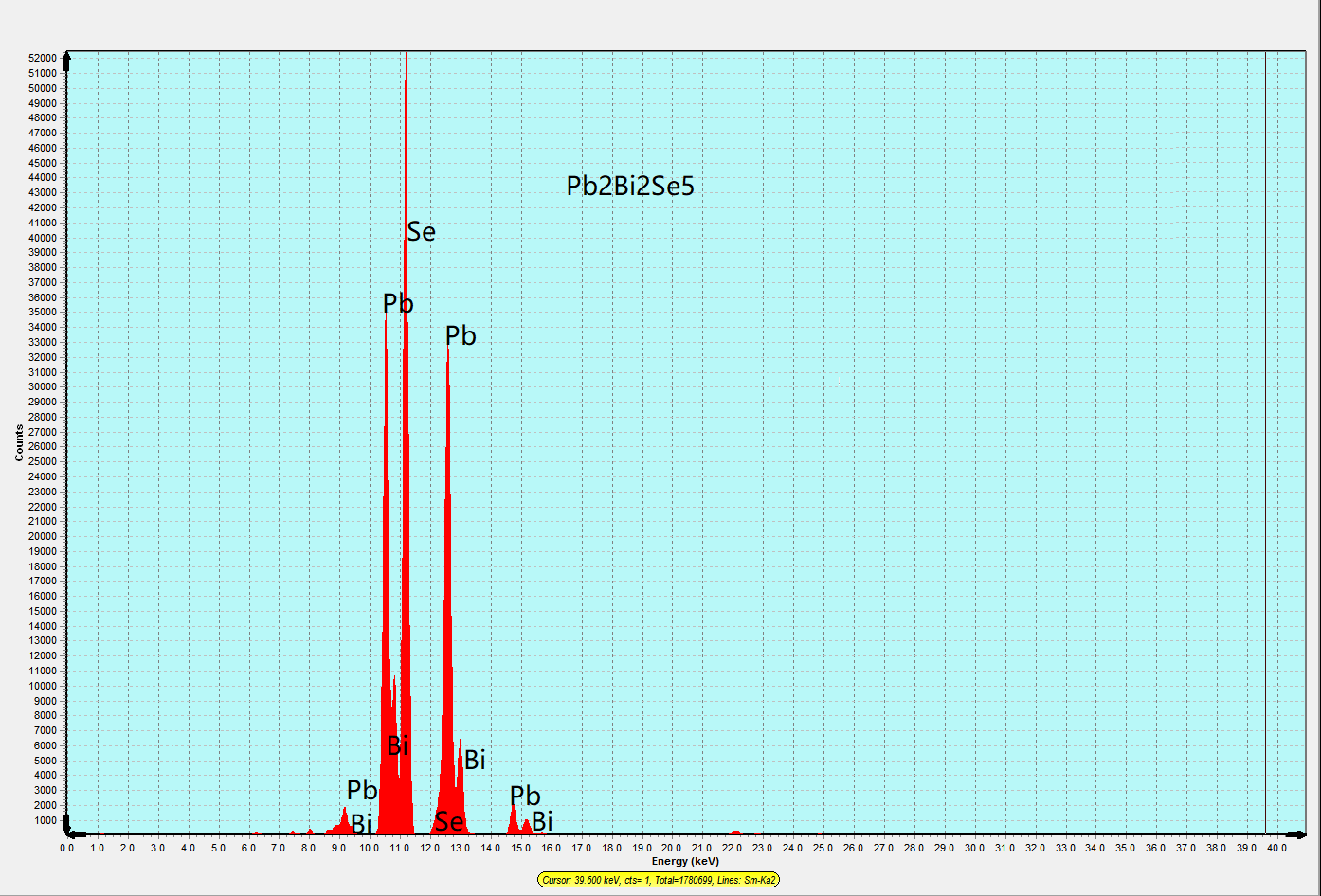Click the yellow cursor status readout
Viewport: 1321px width, 896px height.
(660, 880)
